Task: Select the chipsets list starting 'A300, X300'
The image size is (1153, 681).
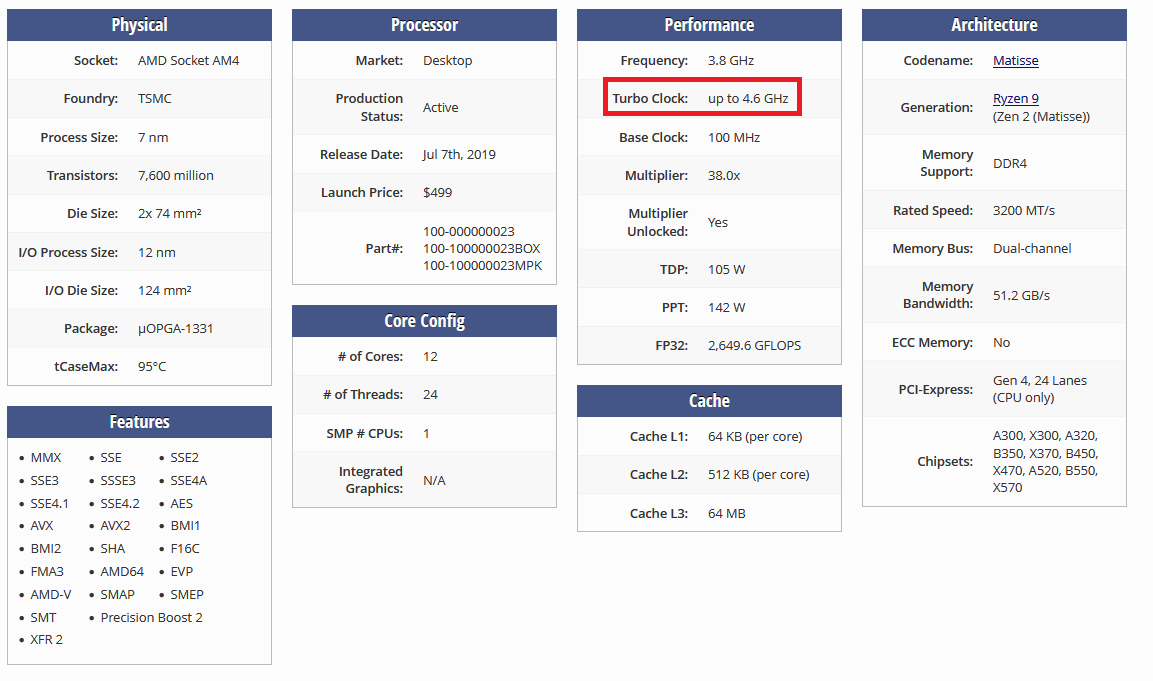Action: click(x=1046, y=462)
